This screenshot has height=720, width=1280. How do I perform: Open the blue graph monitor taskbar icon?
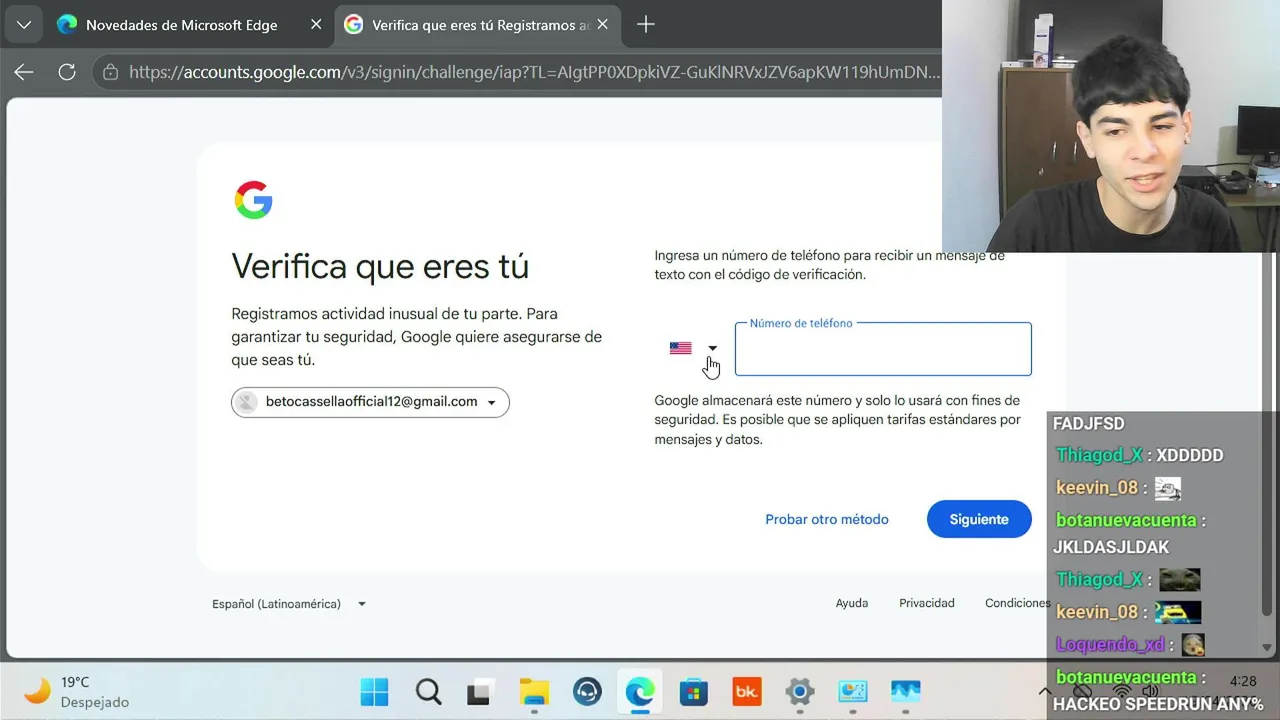click(x=905, y=691)
